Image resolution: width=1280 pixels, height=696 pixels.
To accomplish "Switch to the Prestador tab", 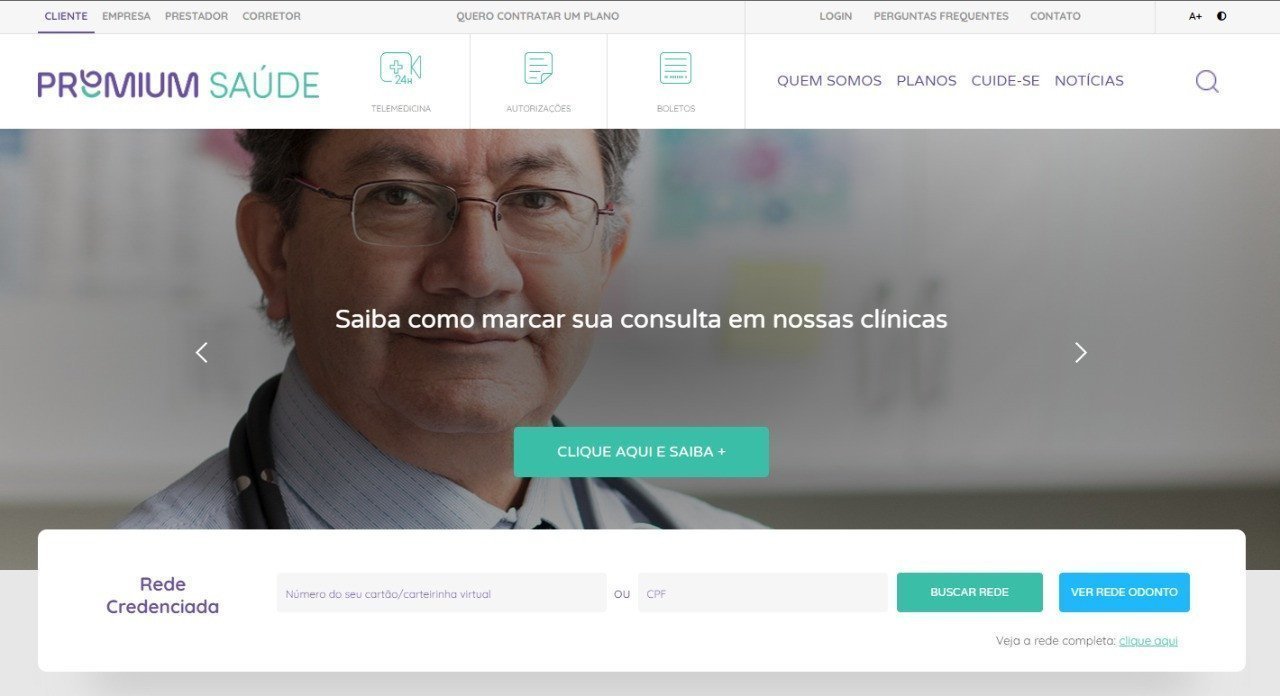I will pyautogui.click(x=196, y=16).
